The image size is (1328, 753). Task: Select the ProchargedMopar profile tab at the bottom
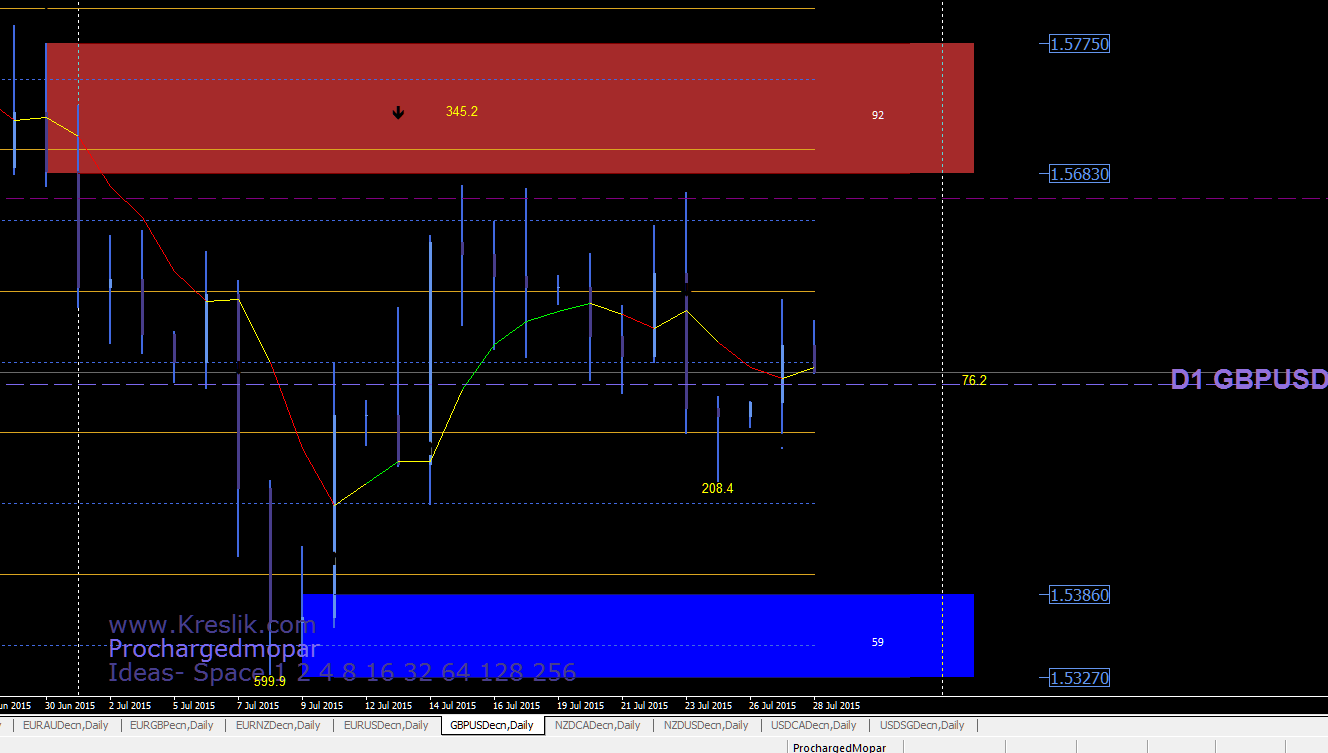pos(839,747)
